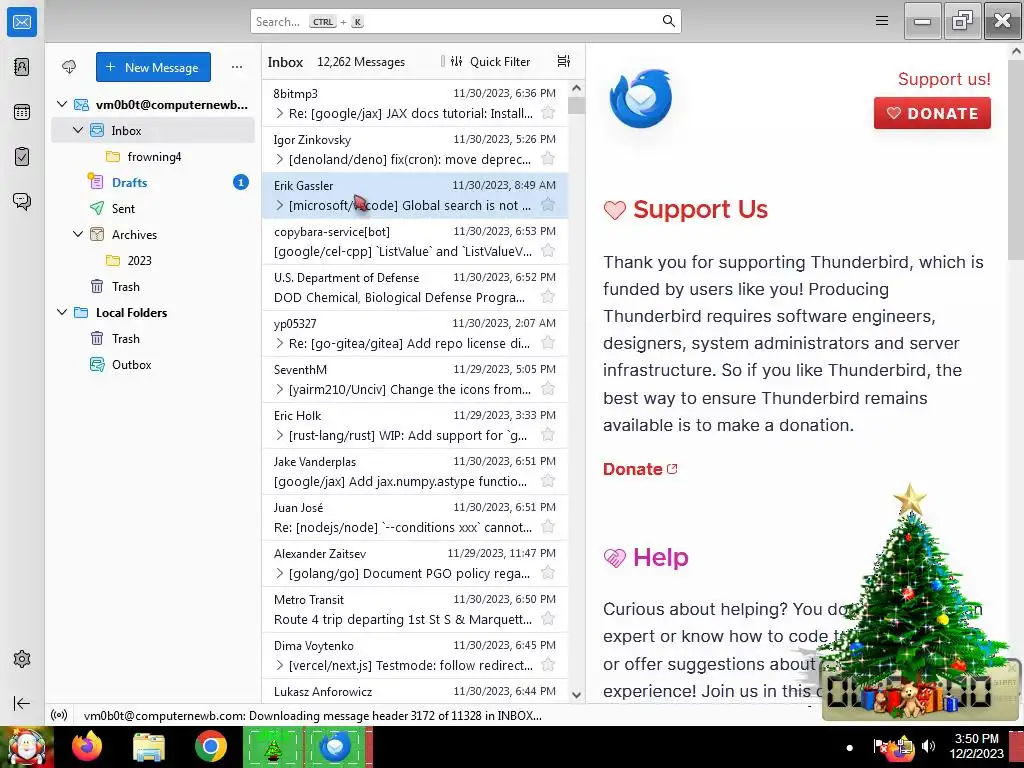Viewport: 1024px width, 768px height.
Task: Click the volume speaker tray icon
Action: pos(928,746)
